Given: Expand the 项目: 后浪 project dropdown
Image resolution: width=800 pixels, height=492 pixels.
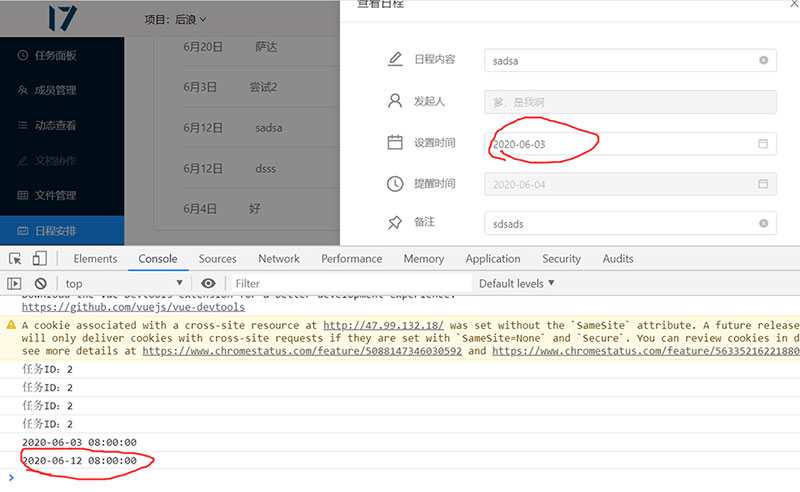Looking at the screenshot, I should tap(175, 19).
